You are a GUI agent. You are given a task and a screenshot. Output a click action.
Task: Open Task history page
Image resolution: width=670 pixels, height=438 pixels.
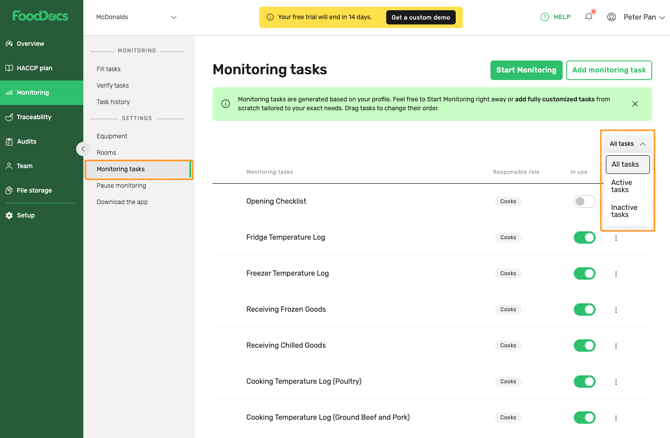coord(113,102)
